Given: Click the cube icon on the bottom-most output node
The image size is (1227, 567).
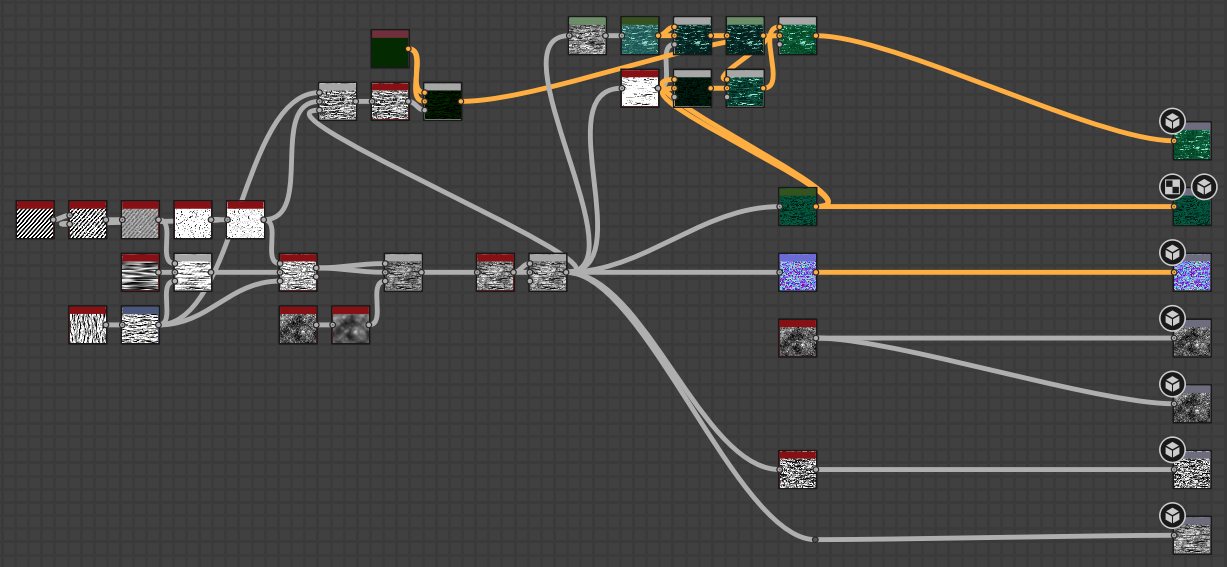Looking at the screenshot, I should coord(1172,516).
